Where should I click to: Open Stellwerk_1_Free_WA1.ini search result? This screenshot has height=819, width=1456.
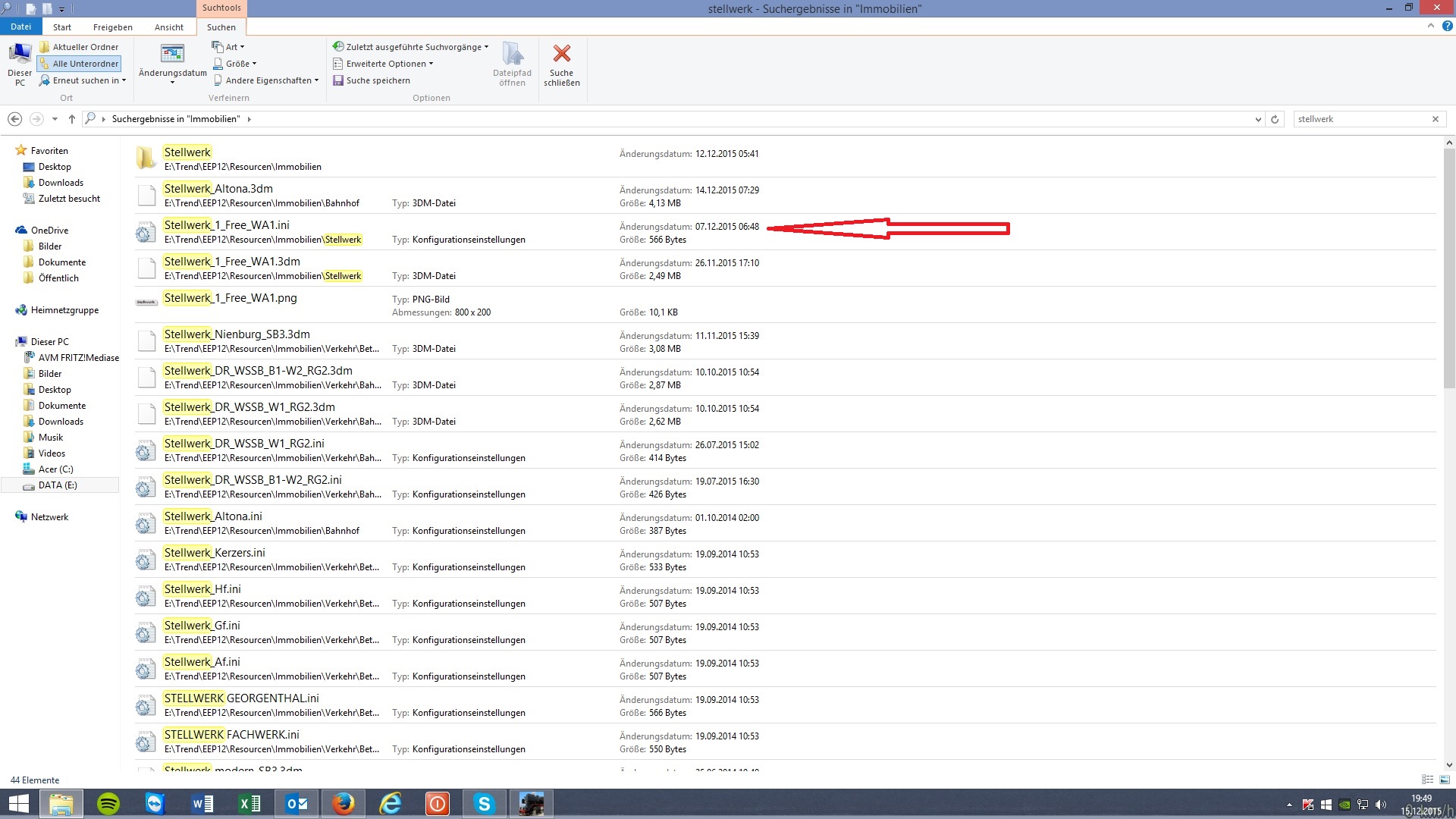227,225
